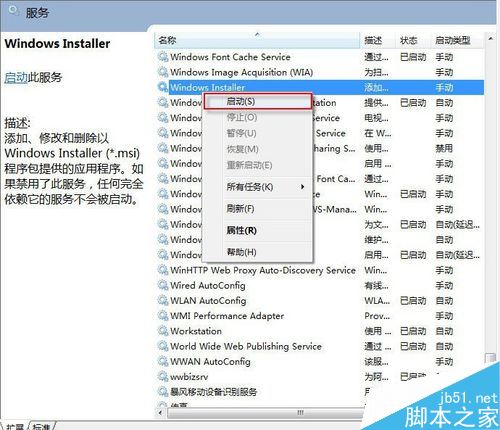This screenshot has height=430, width=500.
Task: Click the 启动 link to start service
Action: [x=16, y=77]
